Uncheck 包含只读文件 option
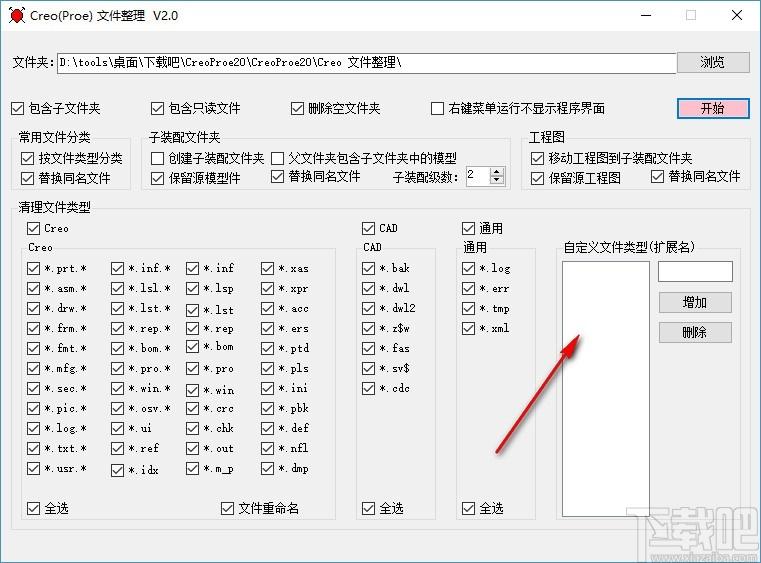 click(157, 108)
